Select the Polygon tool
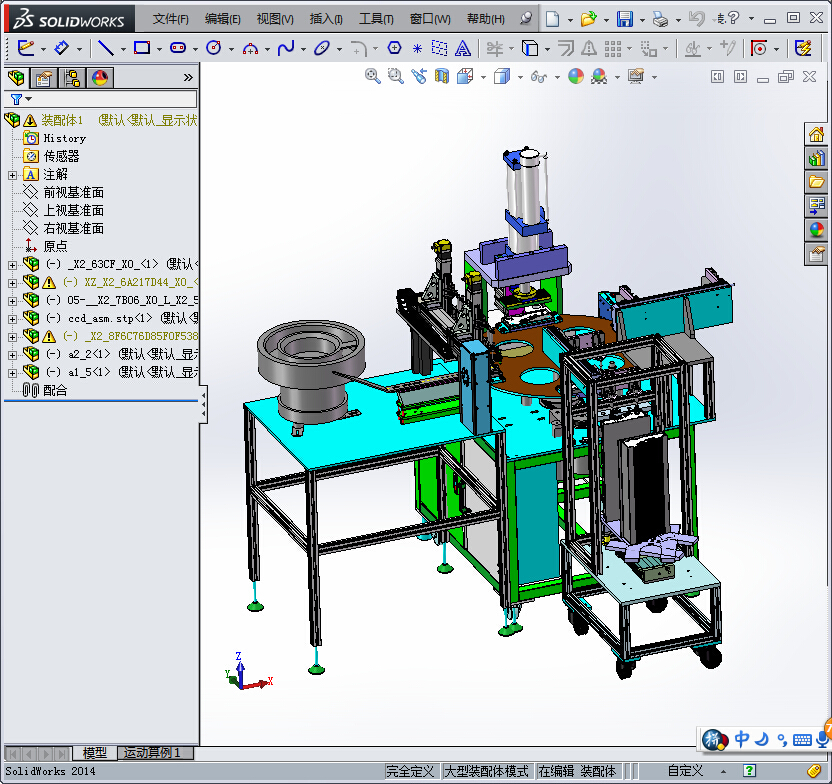Viewport: 832px width, 784px height. pos(394,48)
